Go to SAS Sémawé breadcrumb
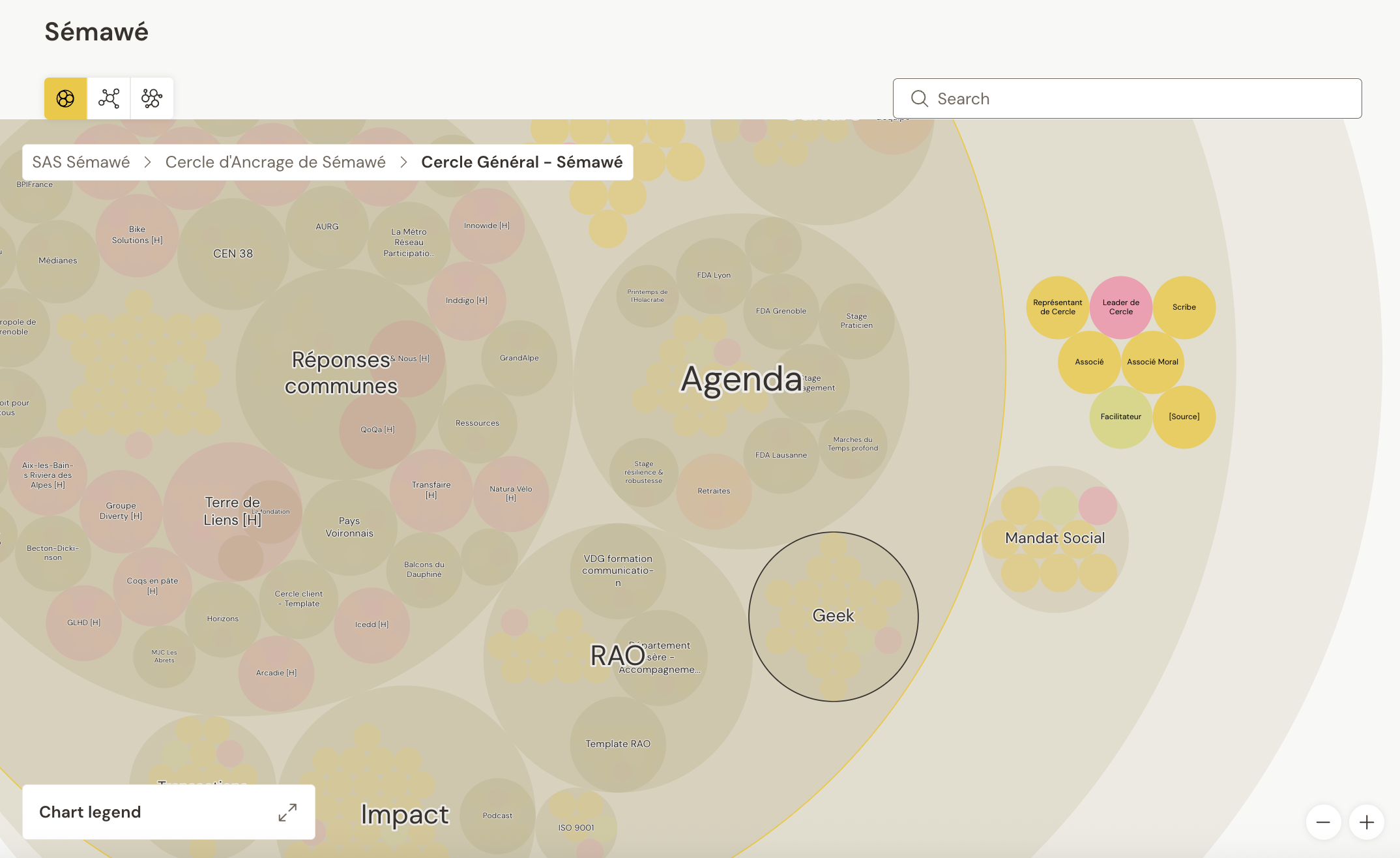Screen dimensions: 1400x858 (81, 162)
